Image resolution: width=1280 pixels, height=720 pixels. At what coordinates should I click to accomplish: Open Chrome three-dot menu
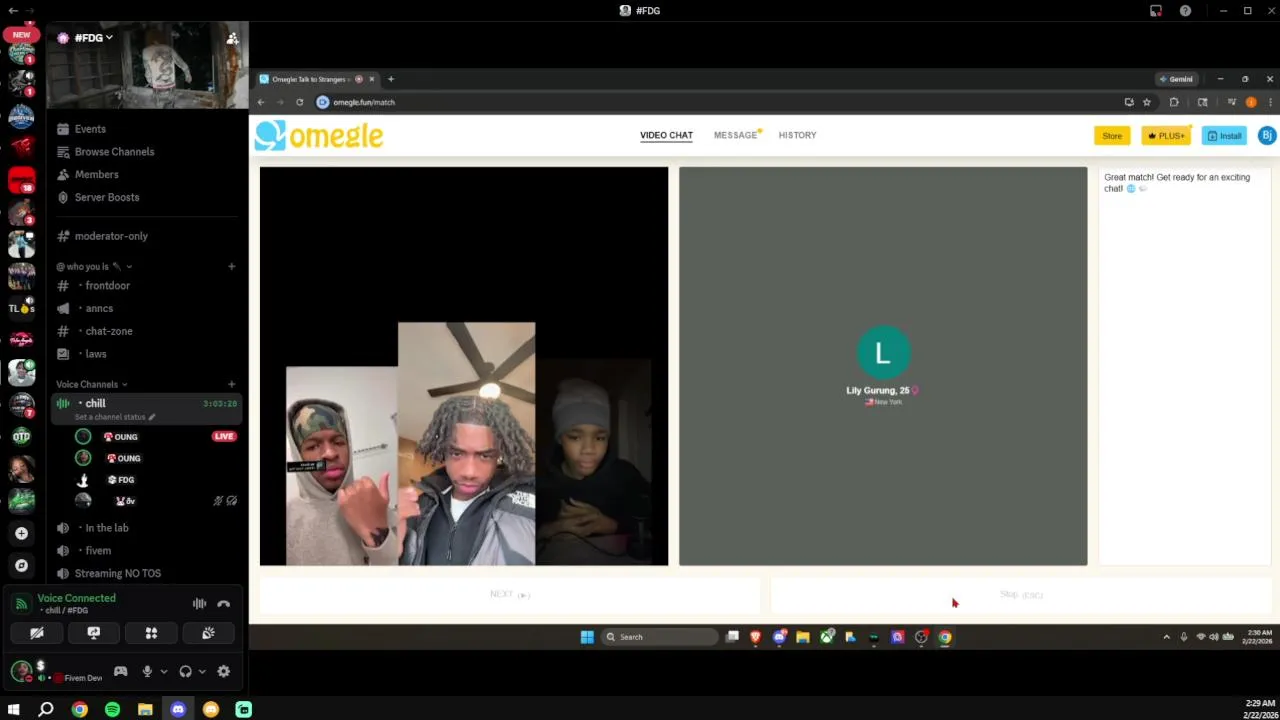(x=1270, y=102)
